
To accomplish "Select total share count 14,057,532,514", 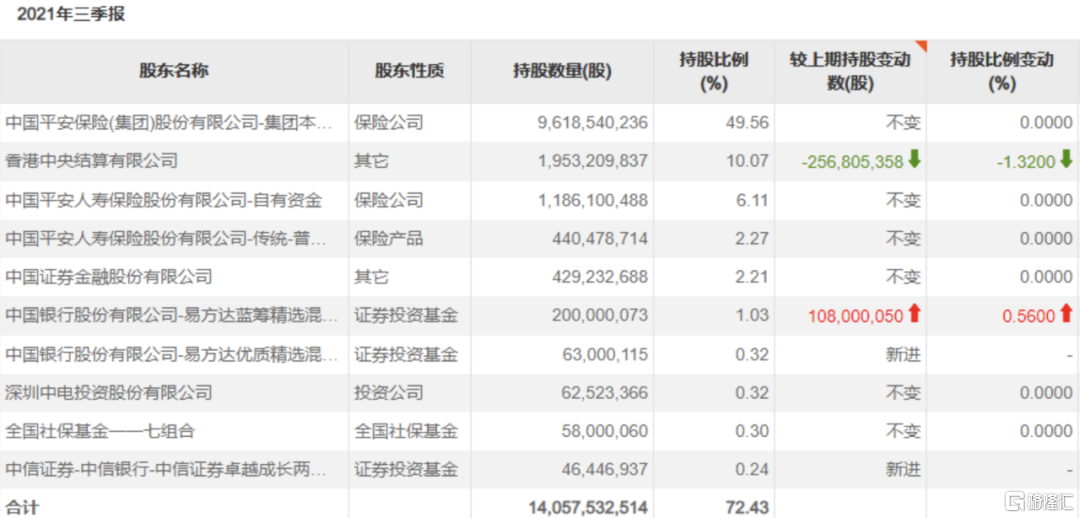I will click(588, 508).
